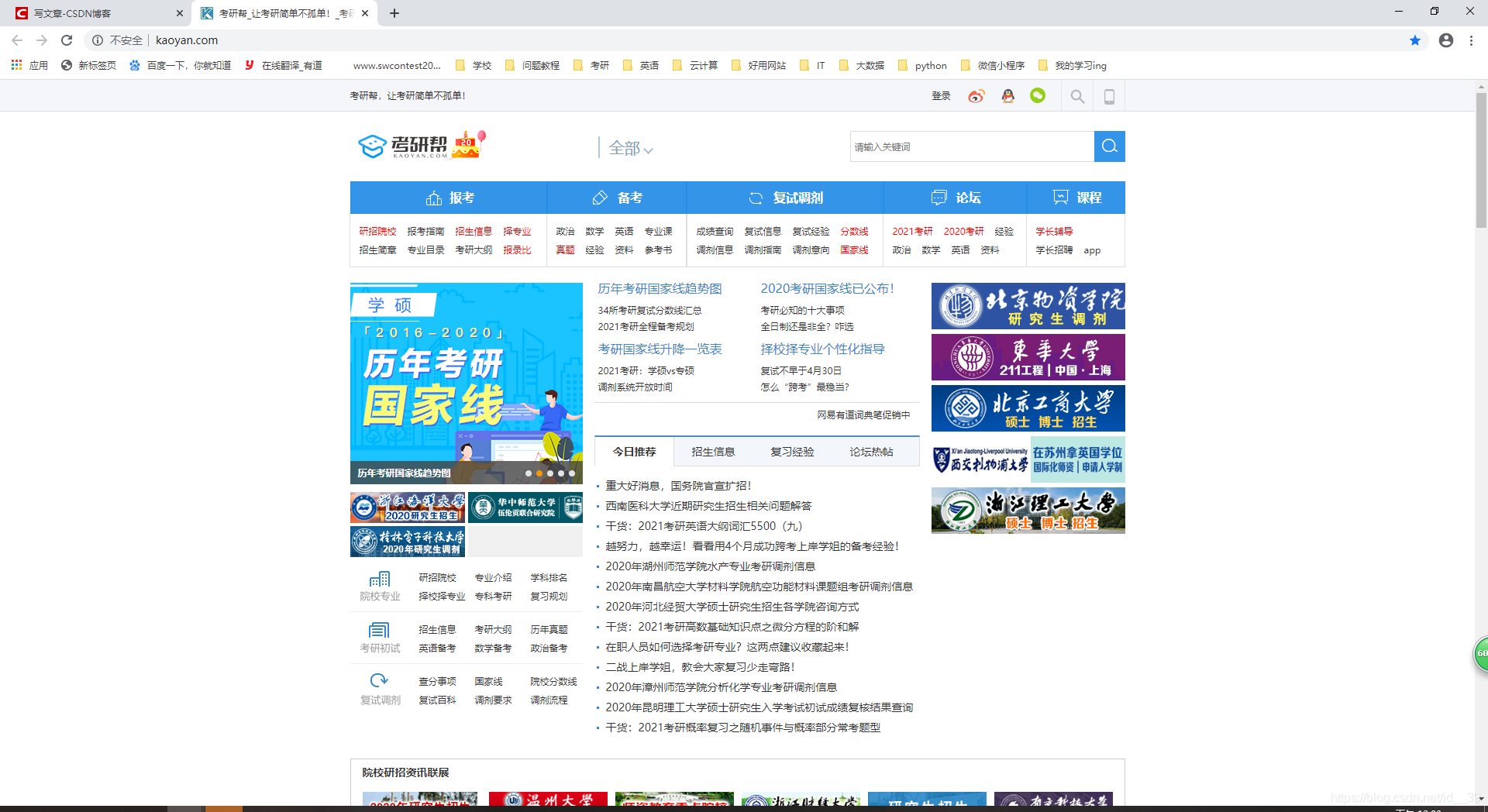This screenshot has width=1488, height=812.
Task: Click the 课程 monitor icon in navbar
Action: [x=1060, y=198]
